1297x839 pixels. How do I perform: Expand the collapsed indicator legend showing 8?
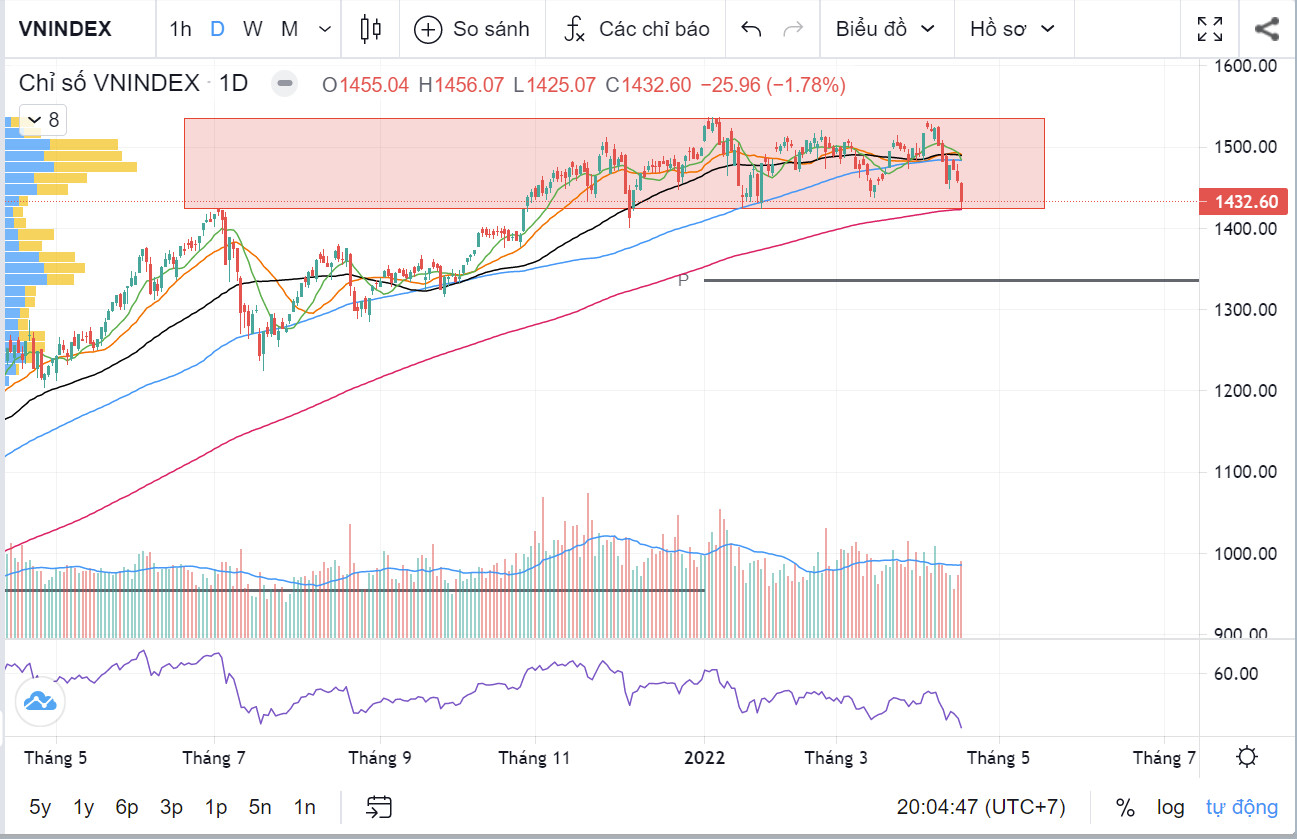tap(42, 121)
